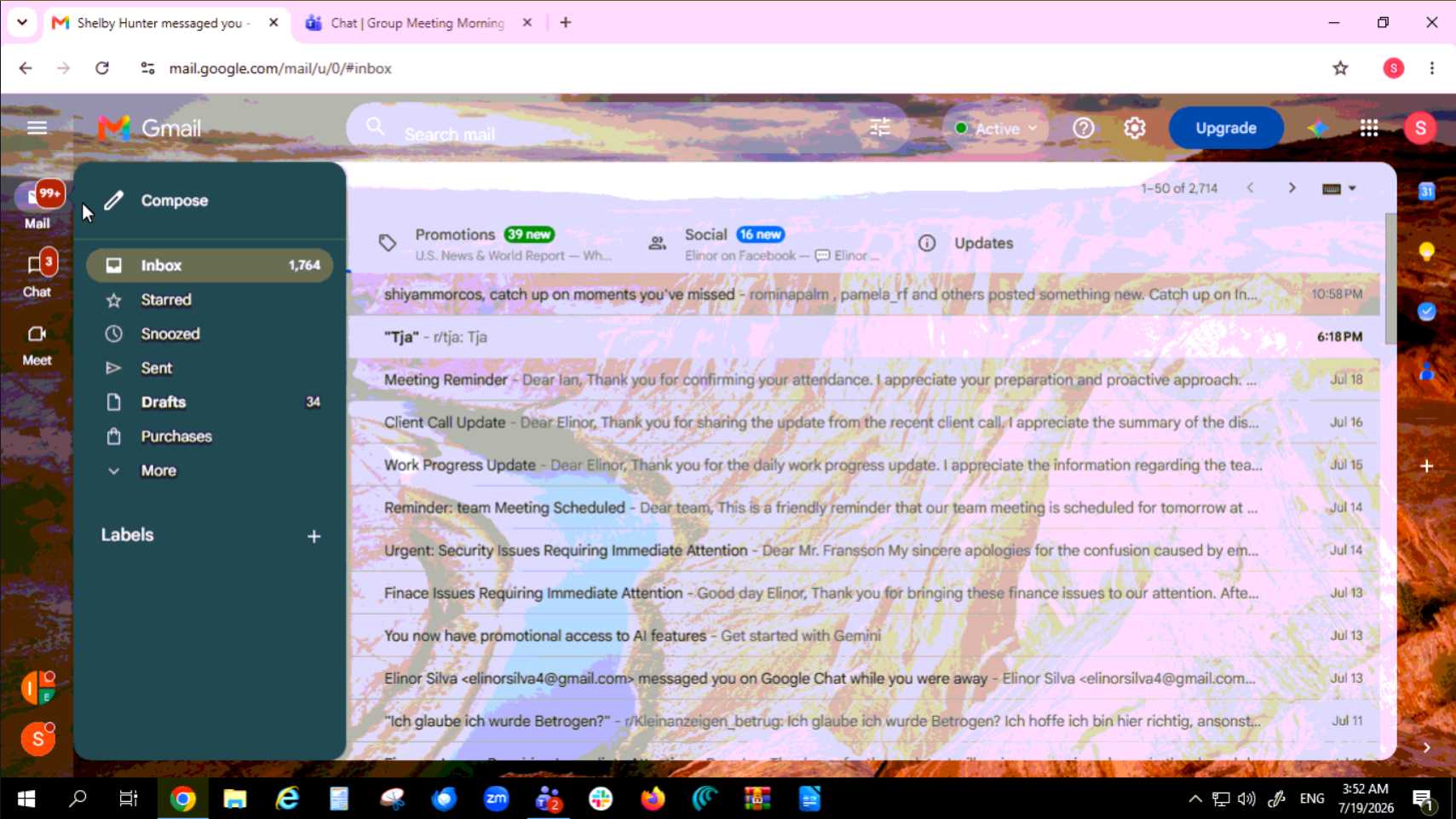The width and height of the screenshot is (1456, 819).
Task: Open Windows Start menu
Action: (x=26, y=799)
